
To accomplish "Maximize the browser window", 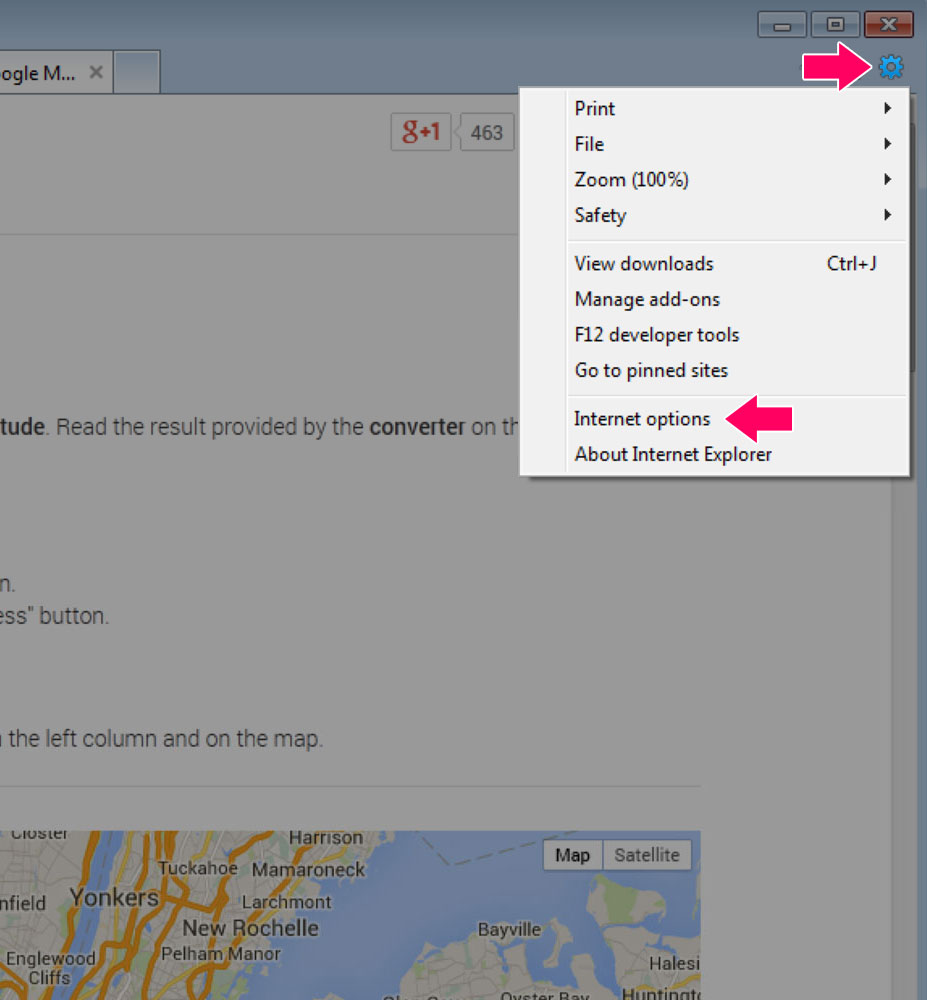I will (835, 25).
